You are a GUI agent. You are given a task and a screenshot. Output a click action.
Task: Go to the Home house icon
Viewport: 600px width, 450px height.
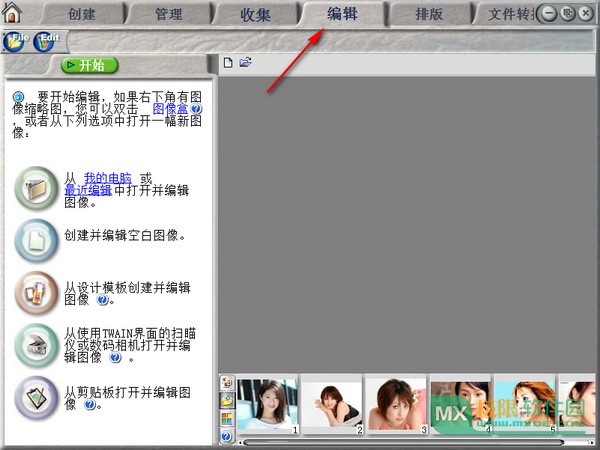[11, 12]
